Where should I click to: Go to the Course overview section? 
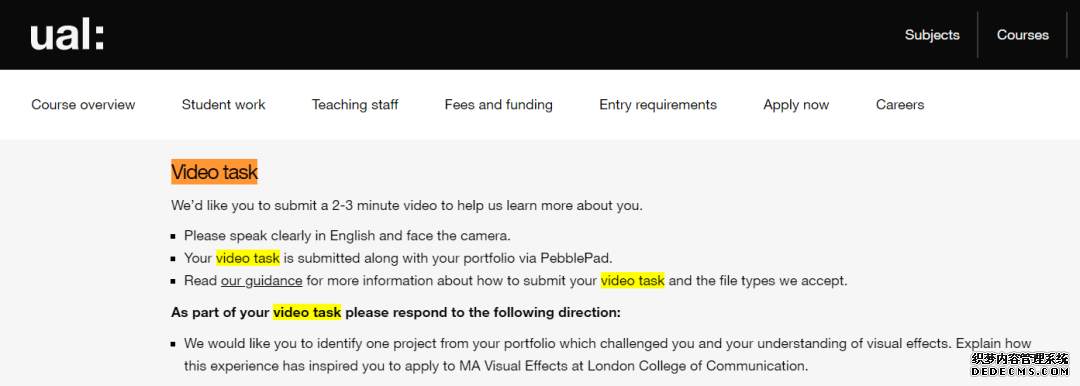pos(83,105)
